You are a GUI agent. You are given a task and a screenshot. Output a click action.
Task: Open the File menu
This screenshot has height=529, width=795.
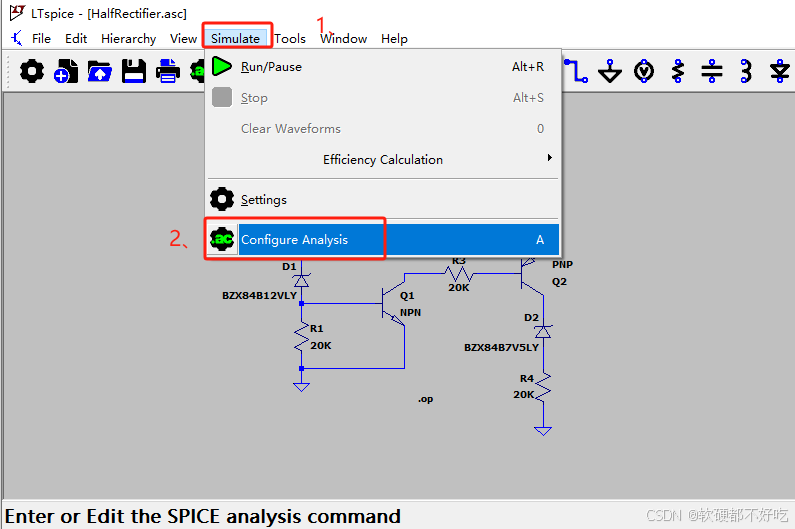coord(41,39)
